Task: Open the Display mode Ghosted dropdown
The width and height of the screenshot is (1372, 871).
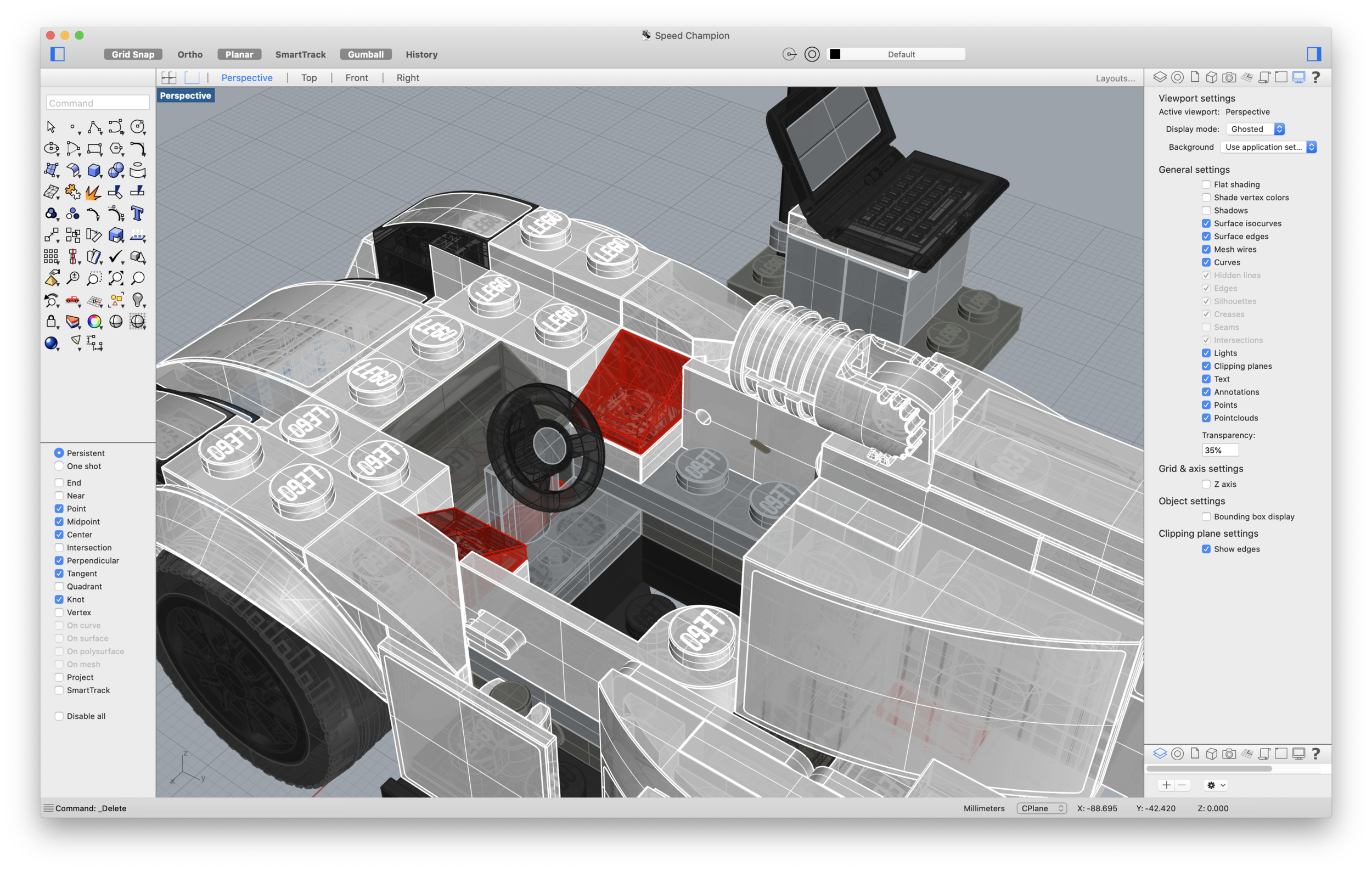Action: (x=1255, y=130)
